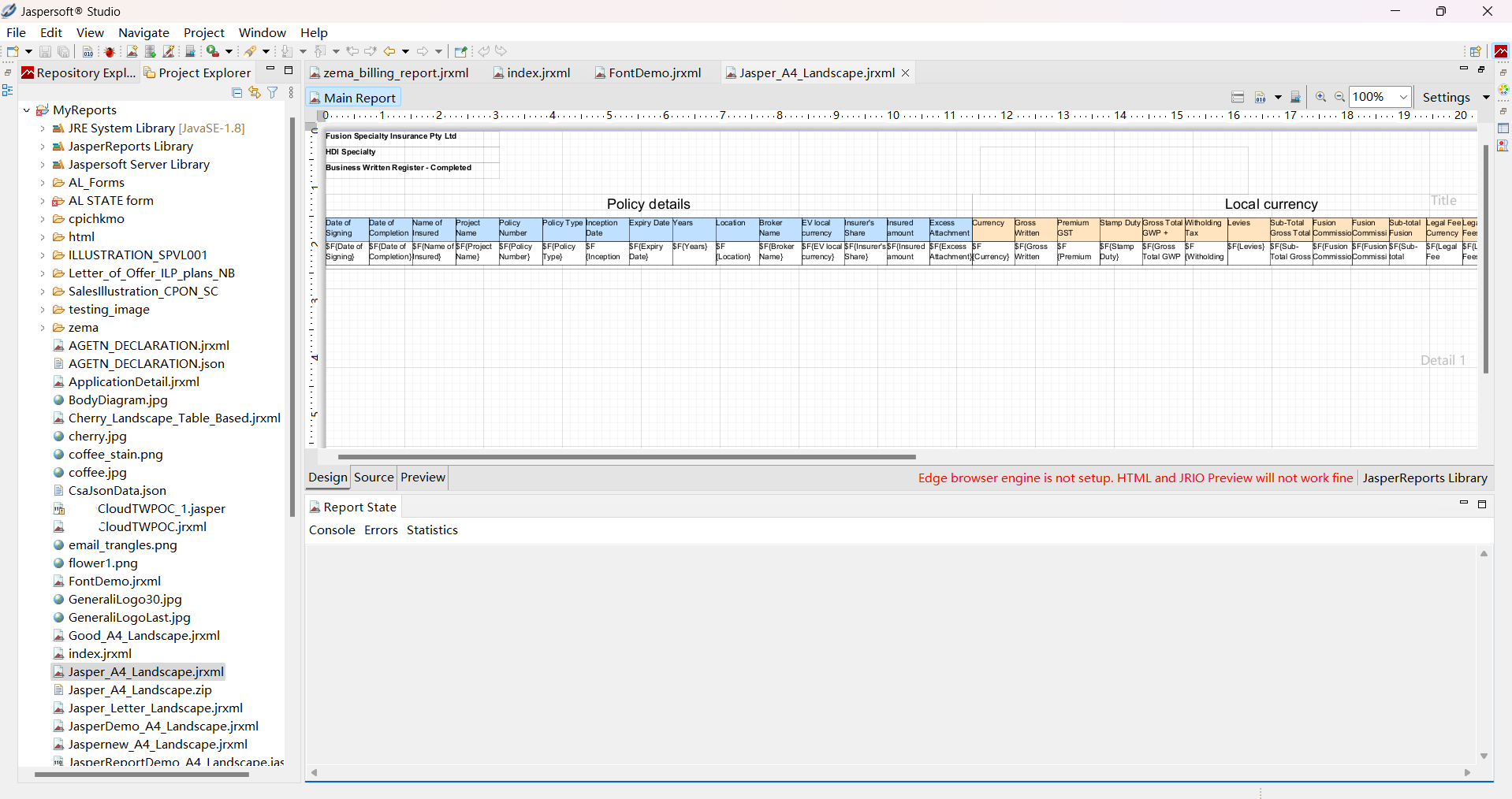Click the Open Perspective icon

click(x=1475, y=51)
